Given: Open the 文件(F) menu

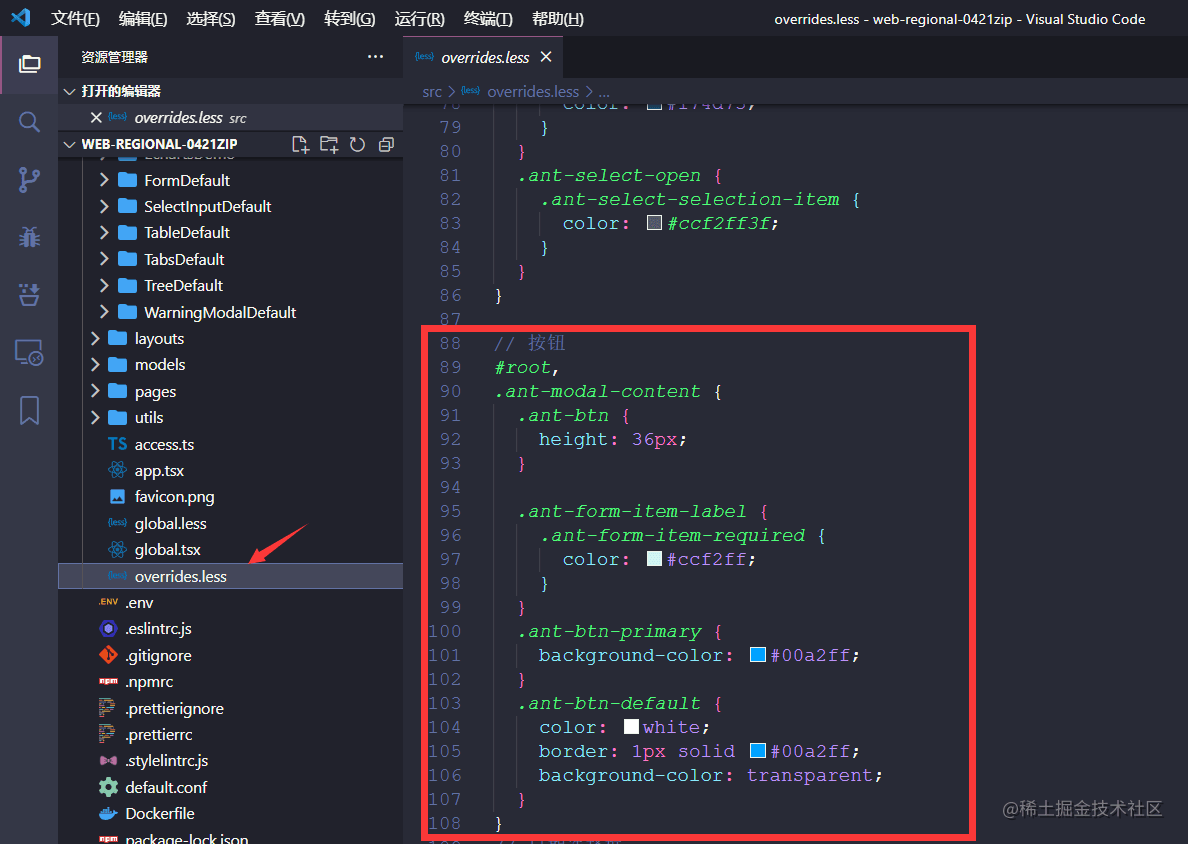Looking at the screenshot, I should point(76,19).
